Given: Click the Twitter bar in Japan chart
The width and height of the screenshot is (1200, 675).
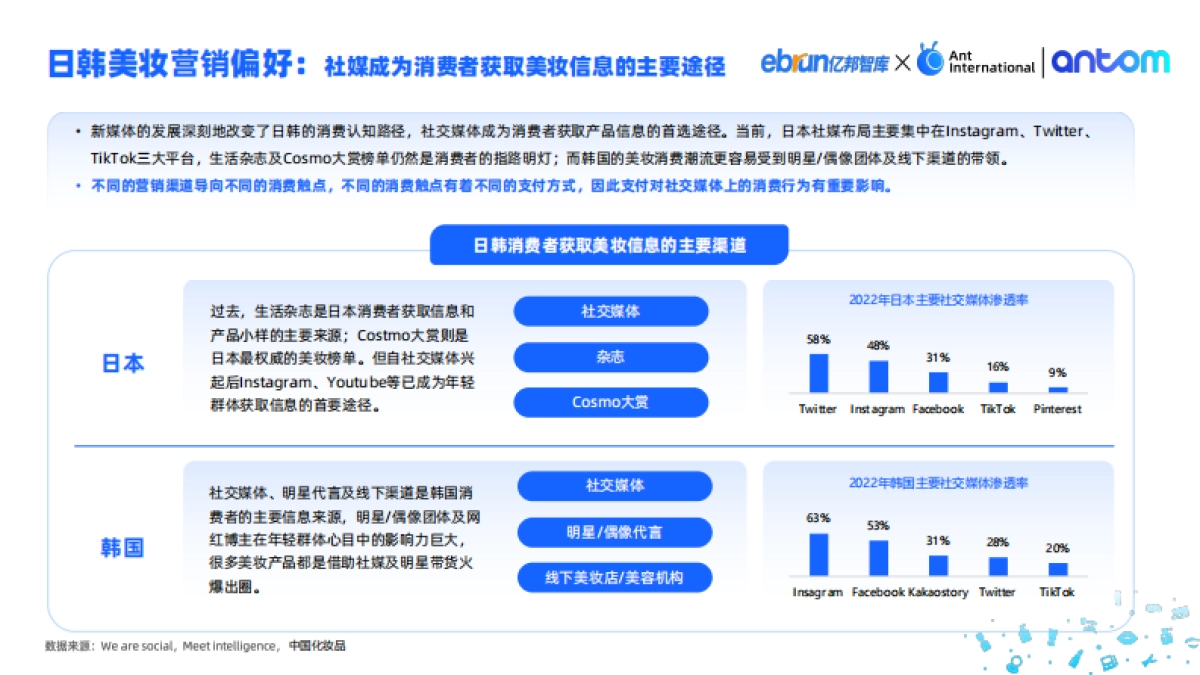Looking at the screenshot, I should click(x=817, y=373).
